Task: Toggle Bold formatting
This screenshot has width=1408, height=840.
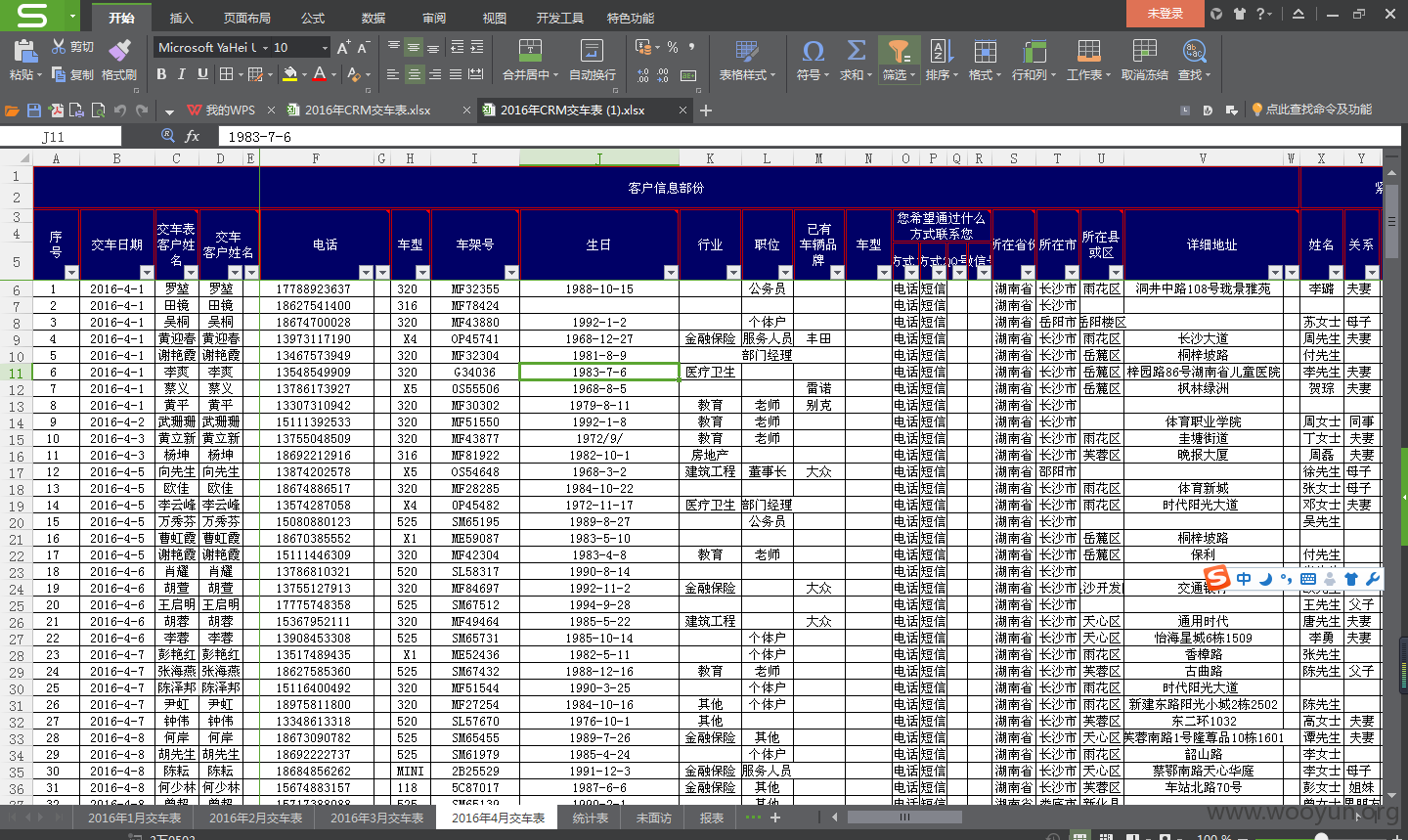Action: click(x=161, y=74)
